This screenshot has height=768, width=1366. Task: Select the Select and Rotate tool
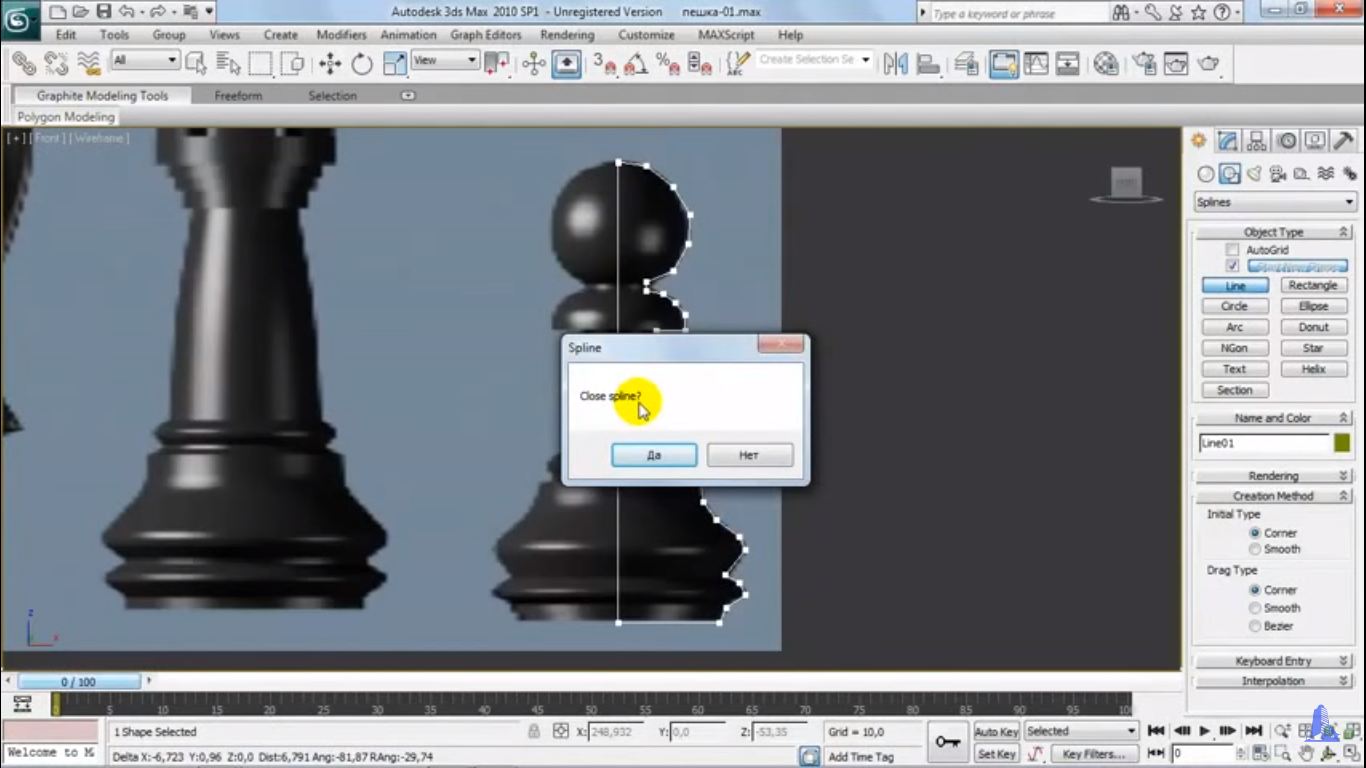[362, 64]
